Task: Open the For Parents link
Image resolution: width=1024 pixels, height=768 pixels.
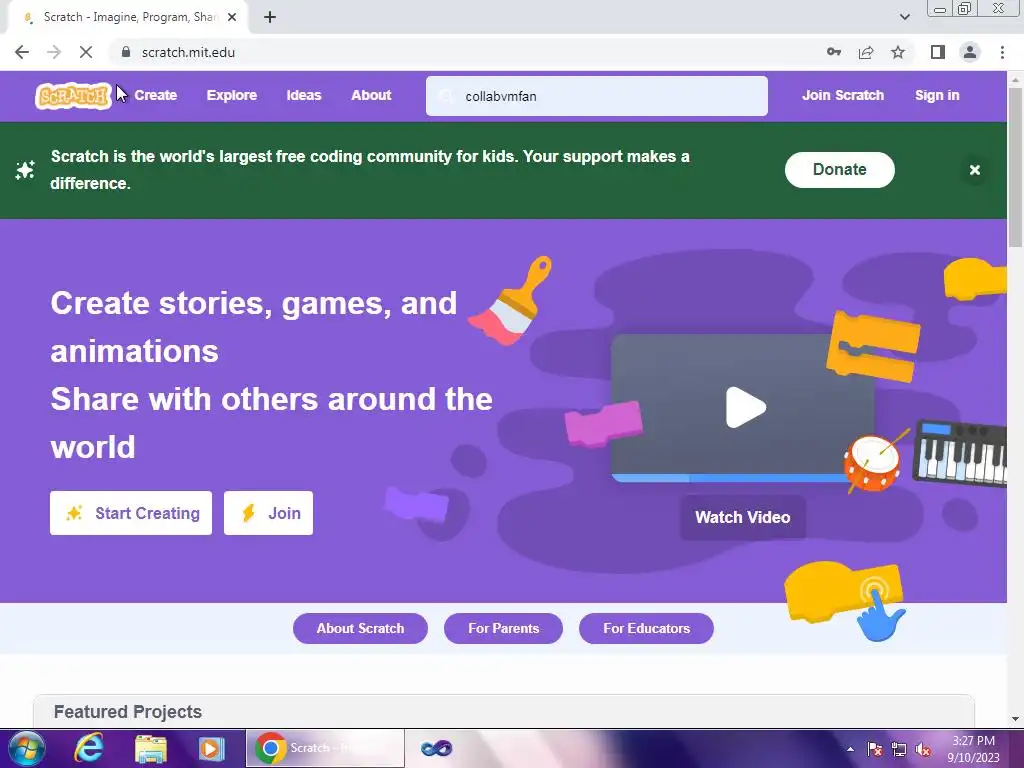Action: coord(504,628)
